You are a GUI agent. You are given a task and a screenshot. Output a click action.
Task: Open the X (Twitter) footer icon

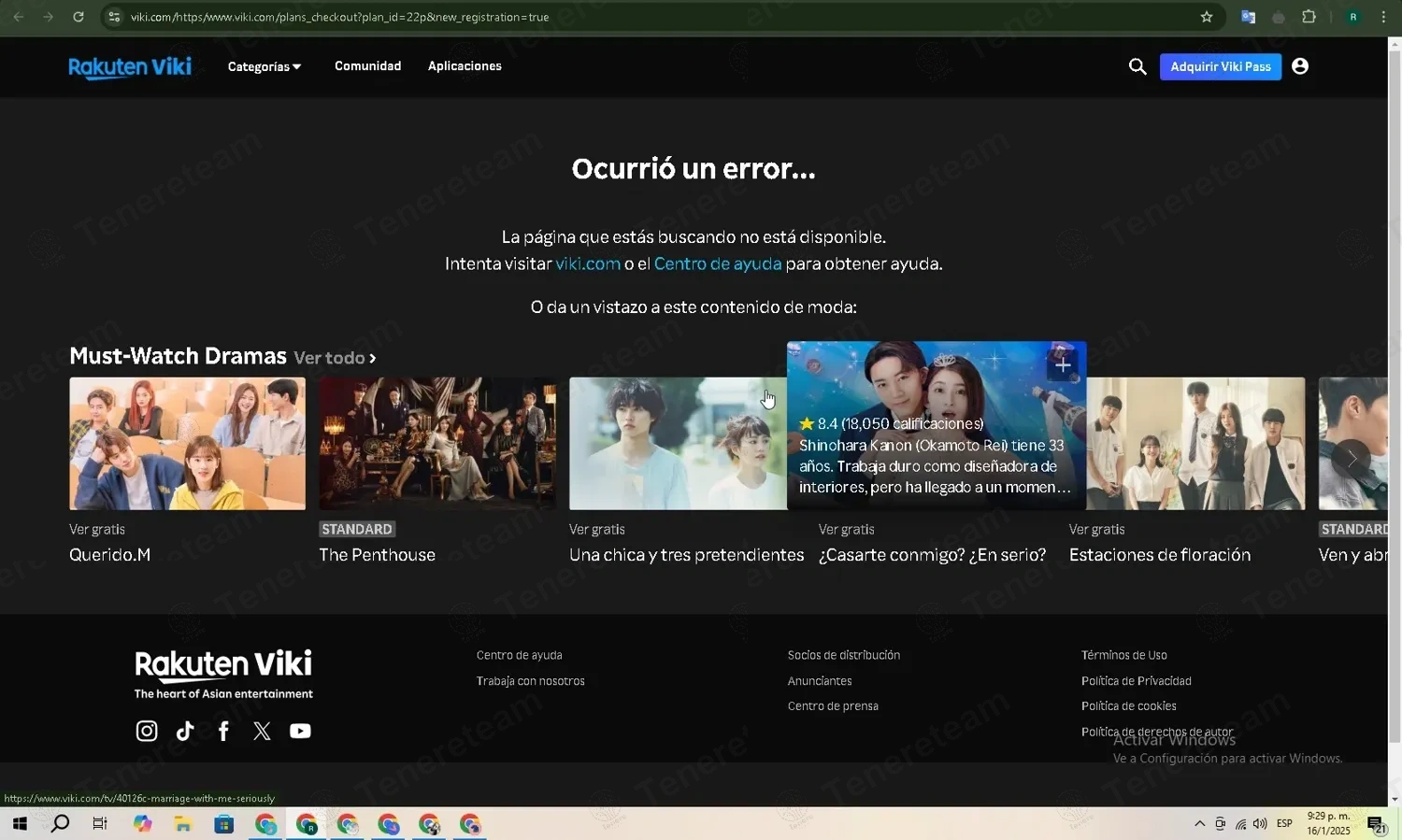pyautogui.click(x=262, y=731)
